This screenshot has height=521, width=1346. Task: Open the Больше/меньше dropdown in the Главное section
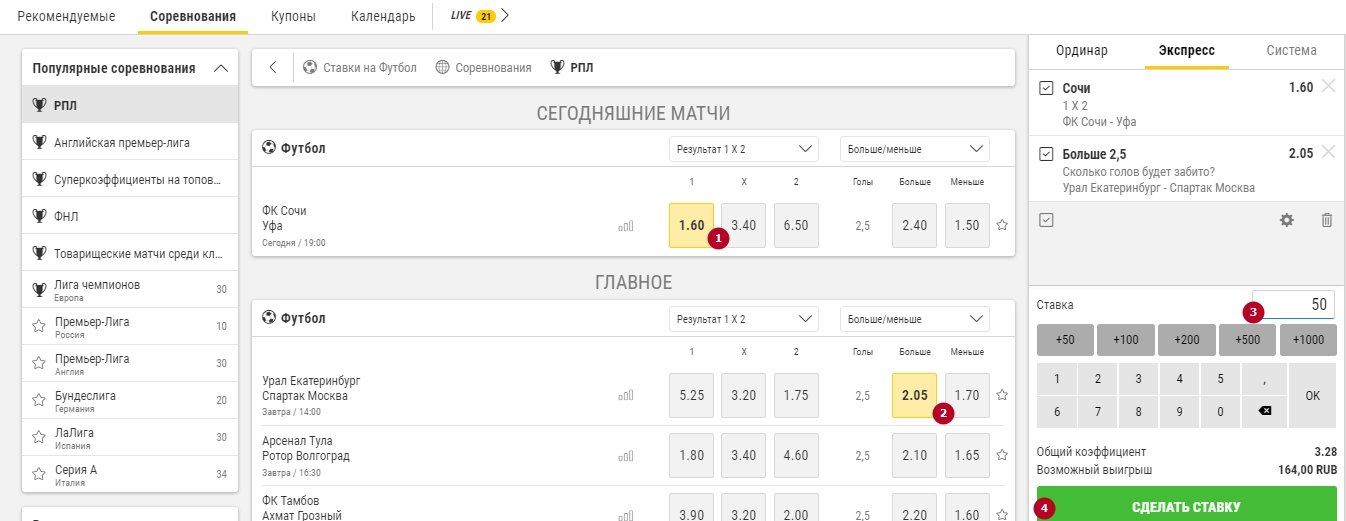pyautogui.click(x=914, y=319)
